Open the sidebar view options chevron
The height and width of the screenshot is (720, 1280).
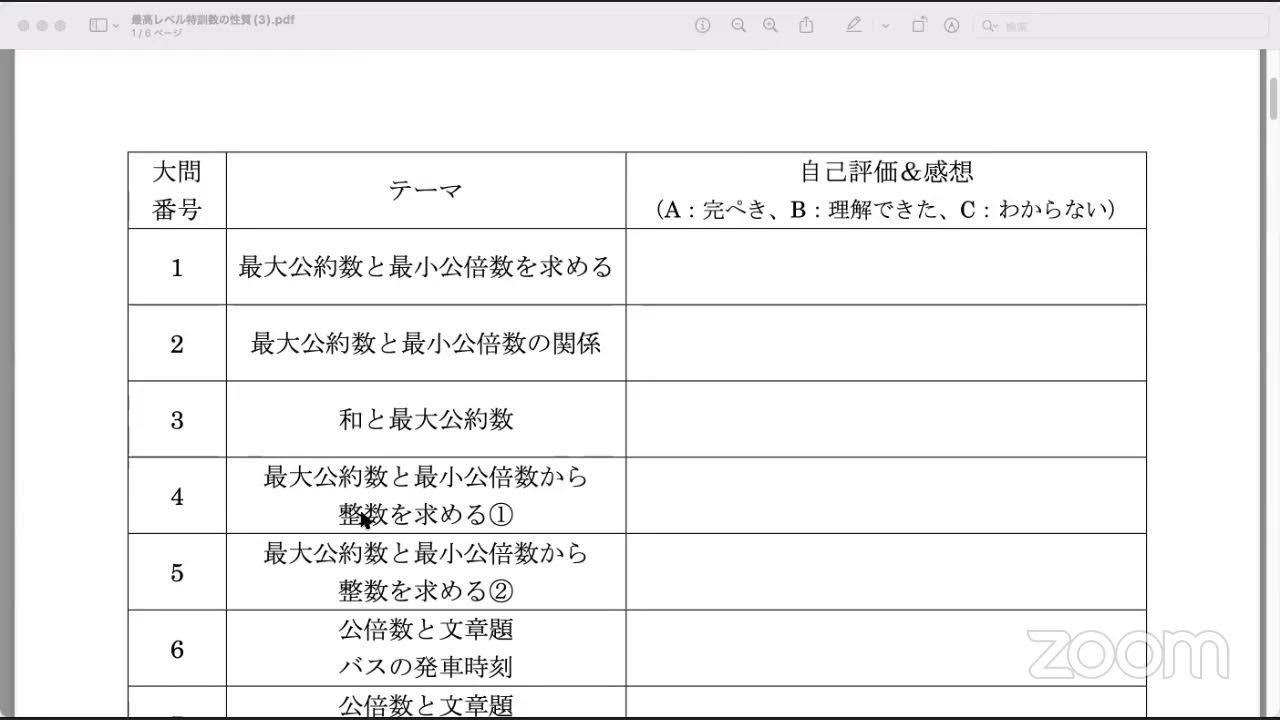click(x=116, y=26)
